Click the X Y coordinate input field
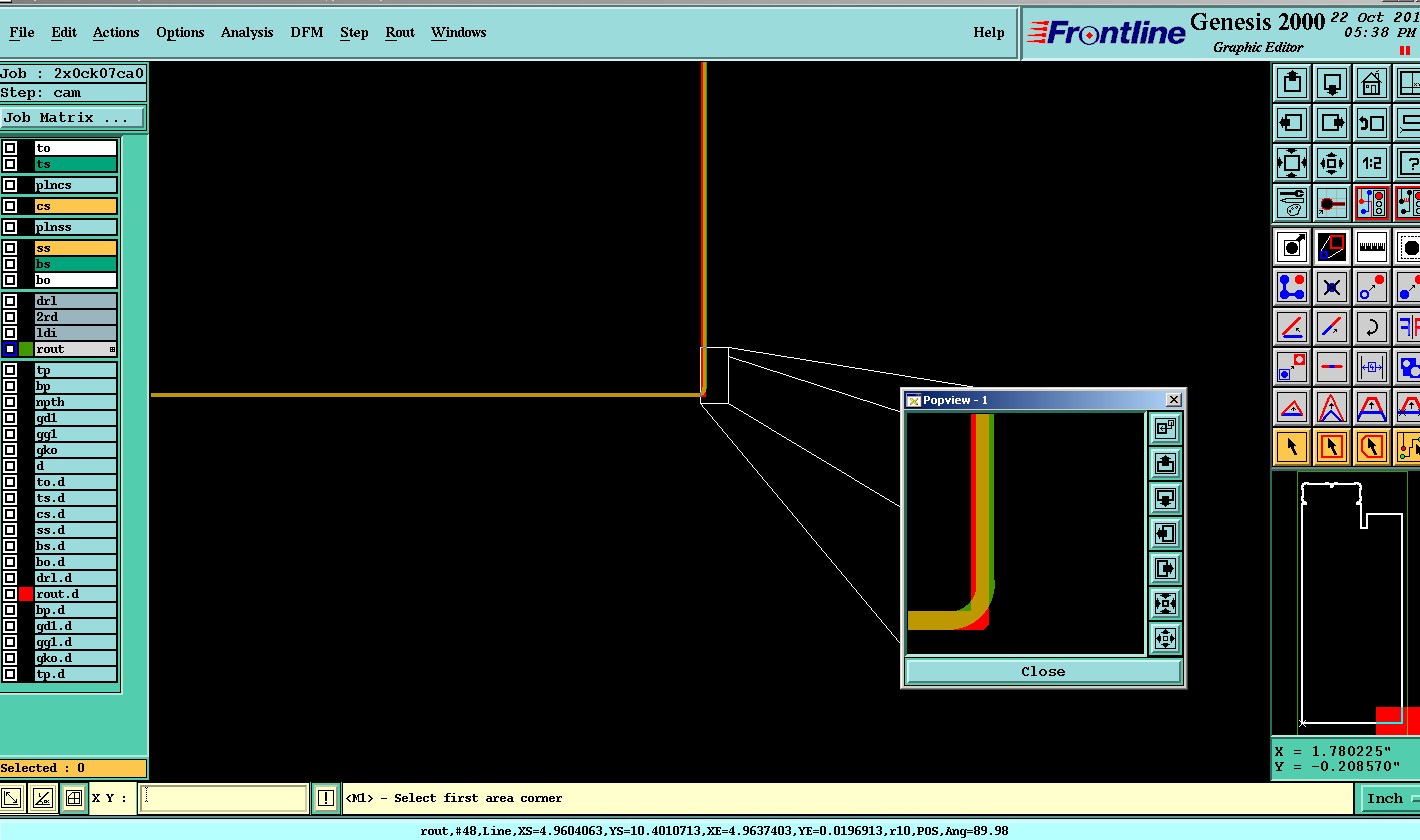 click(223, 798)
